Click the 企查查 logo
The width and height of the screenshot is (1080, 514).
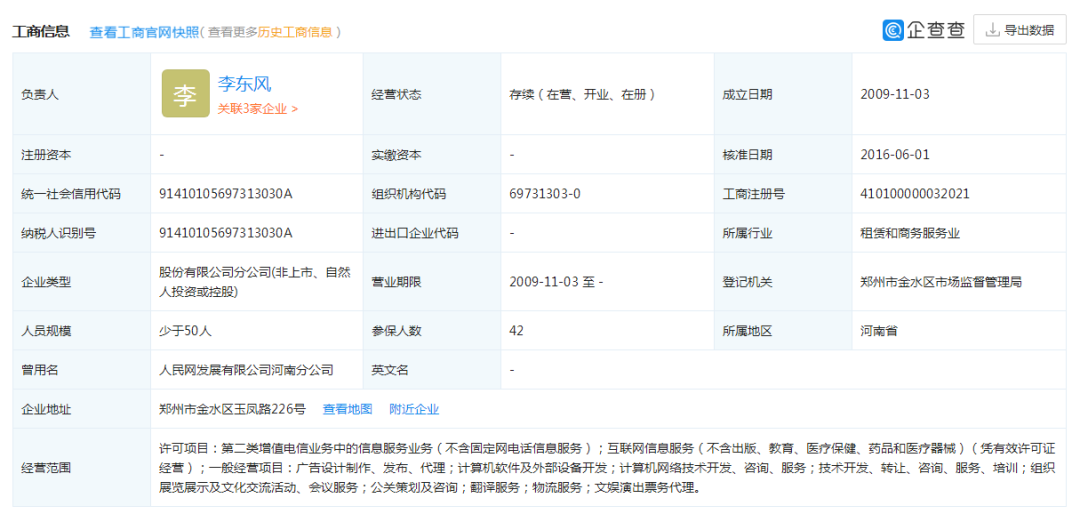pyautogui.click(x=924, y=30)
